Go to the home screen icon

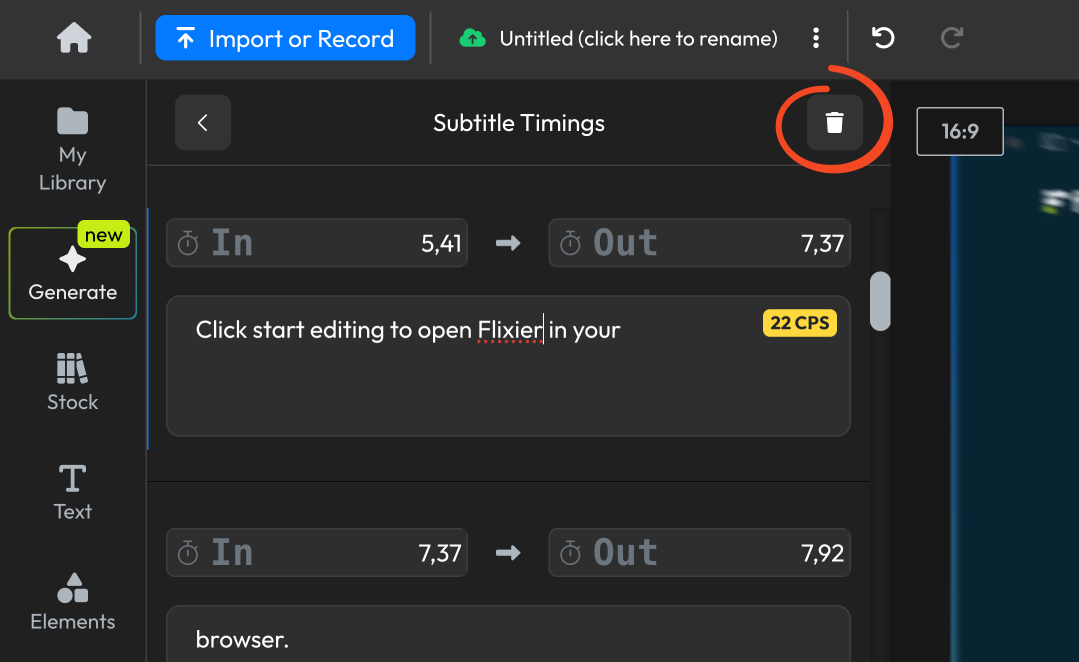(74, 39)
